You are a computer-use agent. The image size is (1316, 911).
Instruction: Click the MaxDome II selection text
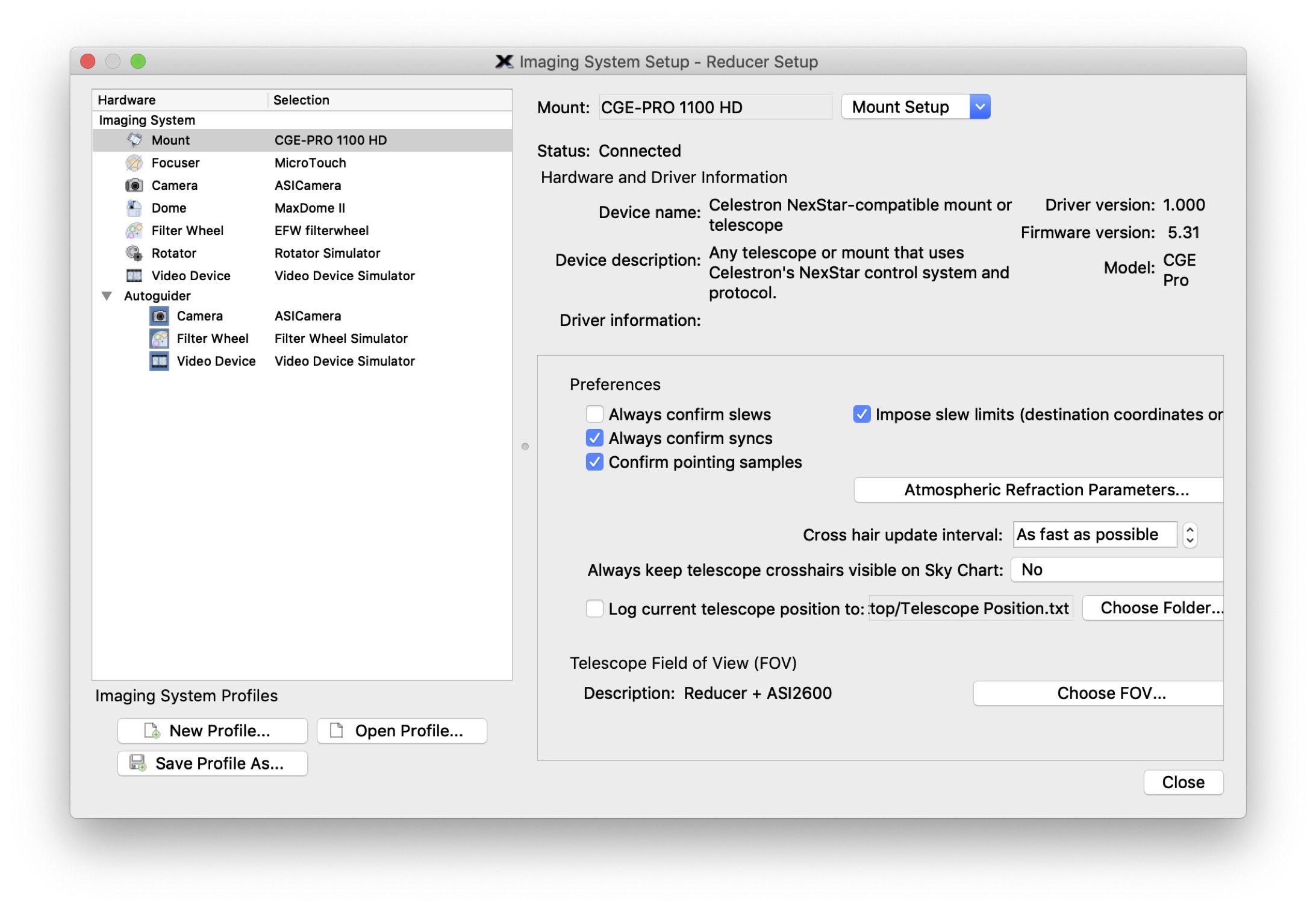coord(310,208)
